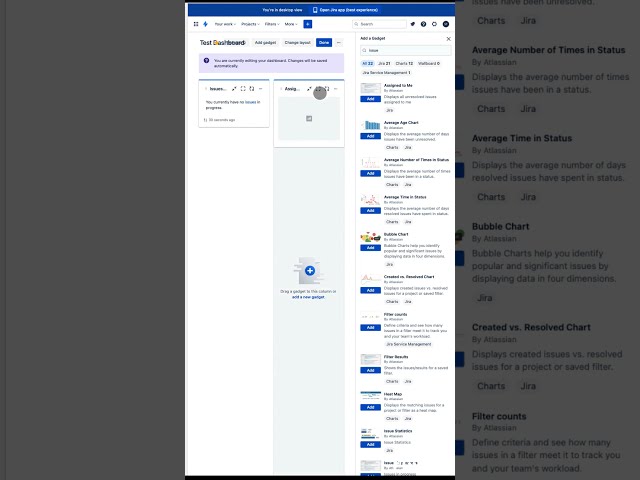Screen dimensions: 640x480
Task: Open the user profile avatar
Action: pyautogui.click(x=446, y=24)
